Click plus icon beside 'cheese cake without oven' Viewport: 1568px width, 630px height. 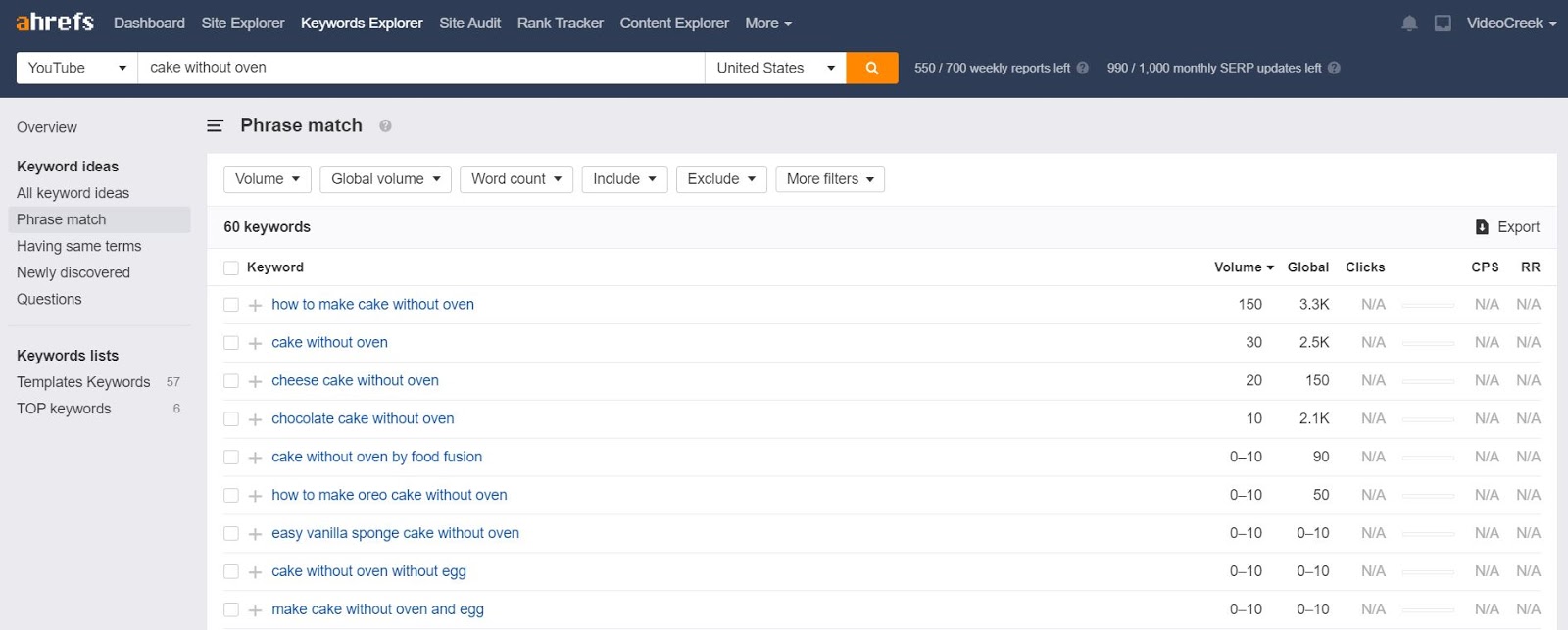[255, 381]
